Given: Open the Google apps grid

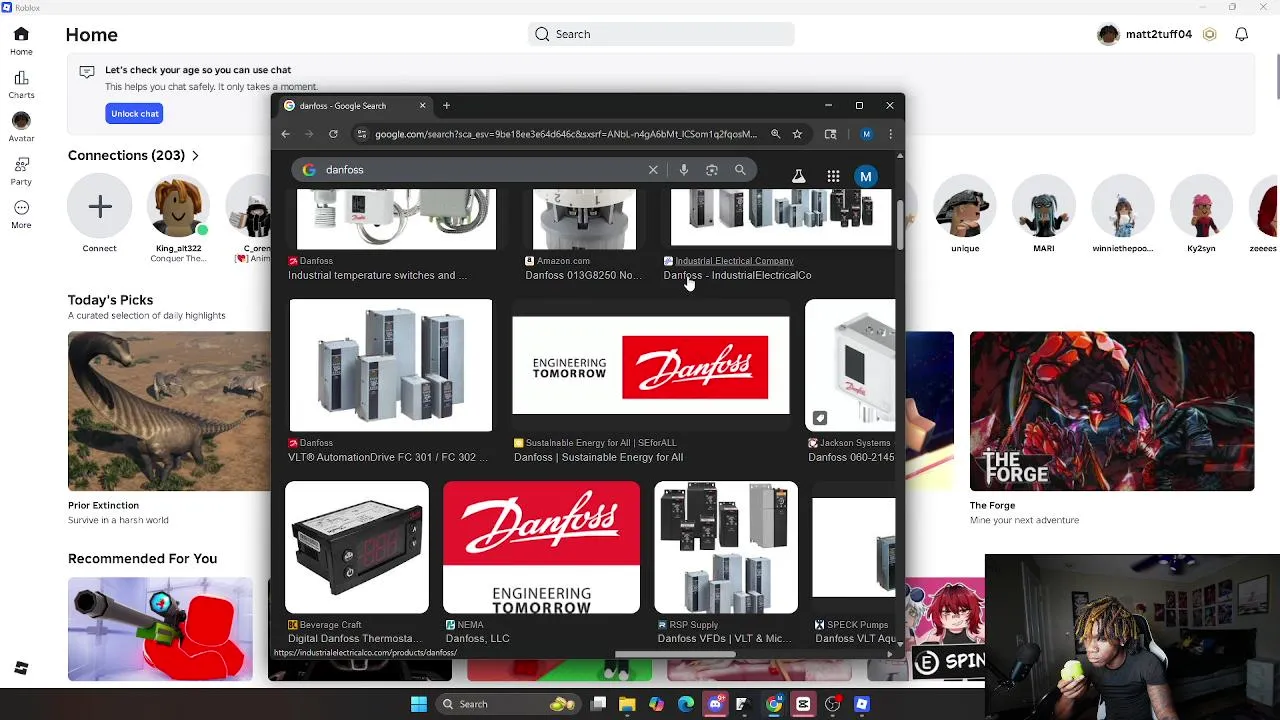Looking at the screenshot, I should click(x=833, y=176).
